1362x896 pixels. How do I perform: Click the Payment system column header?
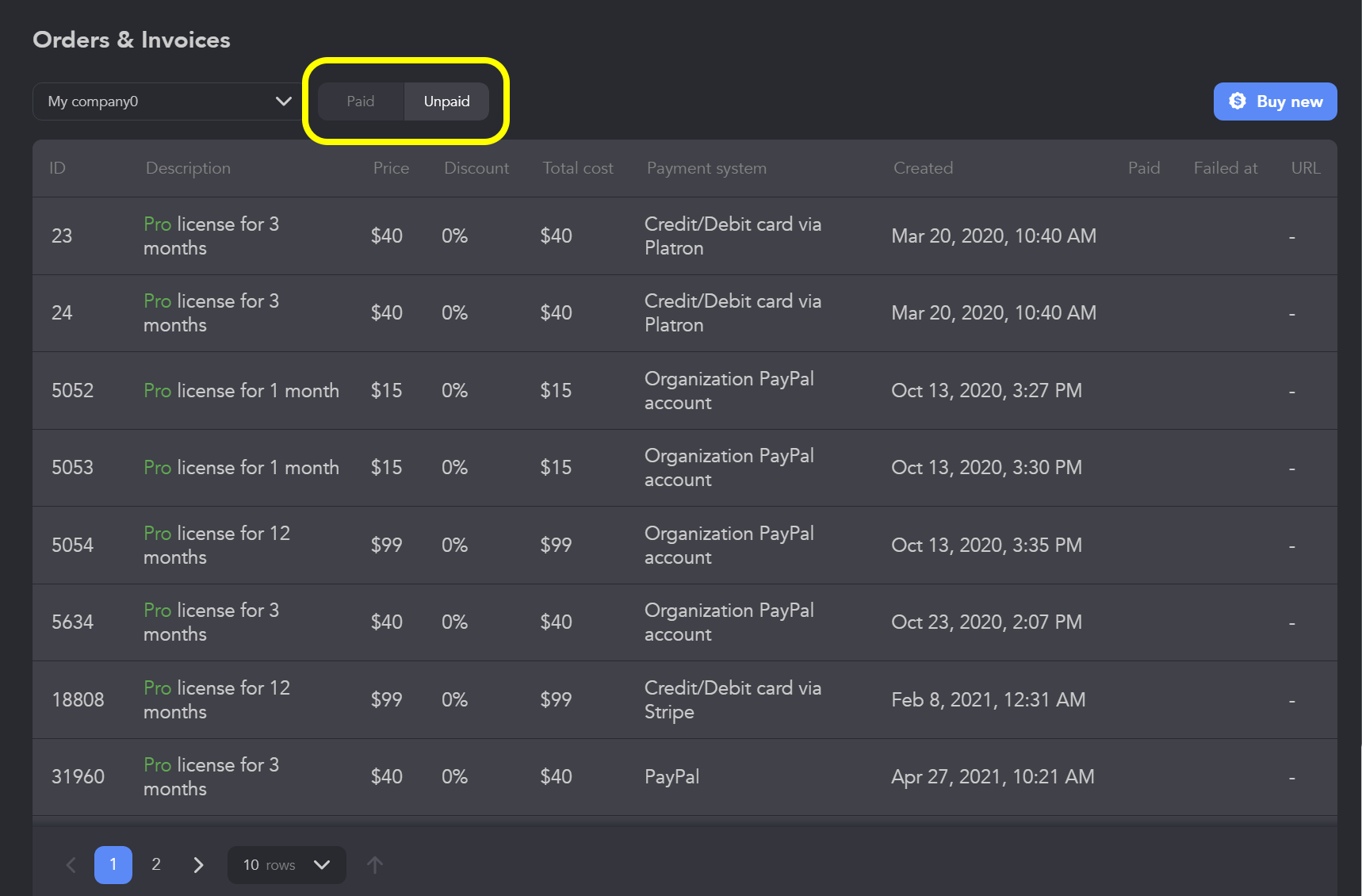point(706,168)
